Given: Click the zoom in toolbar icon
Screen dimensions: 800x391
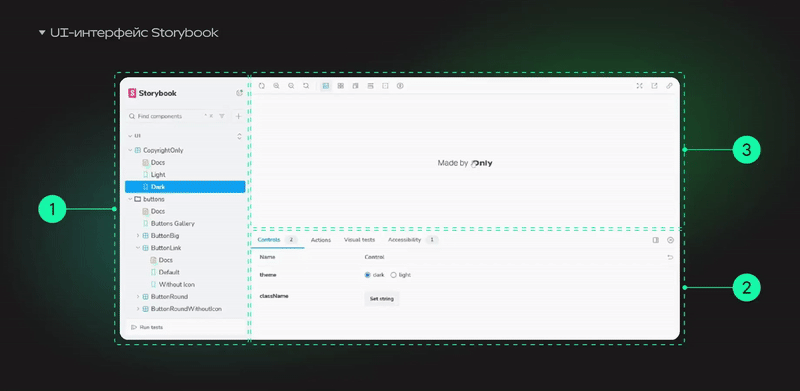Looking at the screenshot, I should pos(276,86).
